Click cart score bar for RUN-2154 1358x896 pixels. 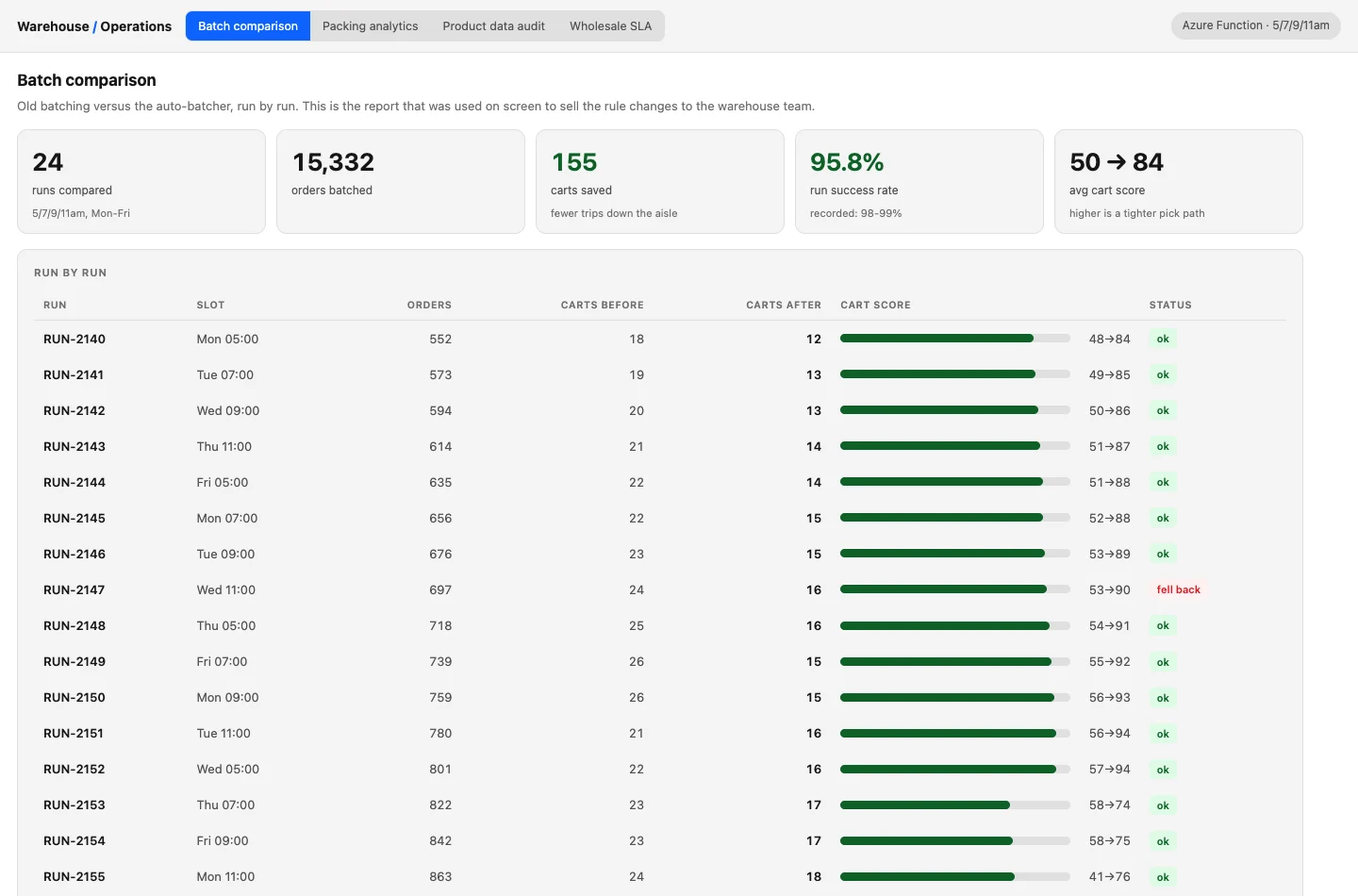(955, 840)
